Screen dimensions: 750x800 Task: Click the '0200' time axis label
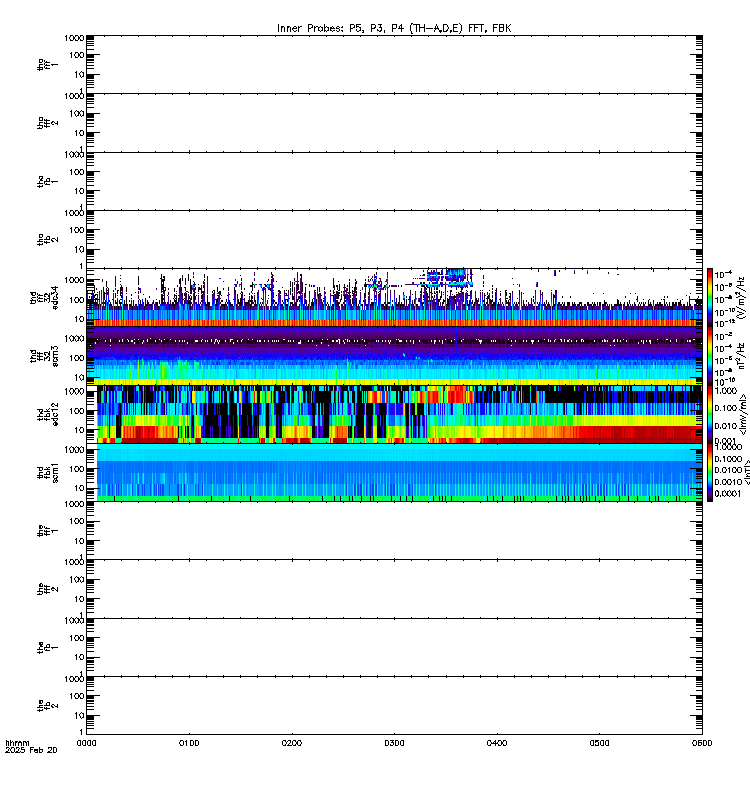pos(291,743)
